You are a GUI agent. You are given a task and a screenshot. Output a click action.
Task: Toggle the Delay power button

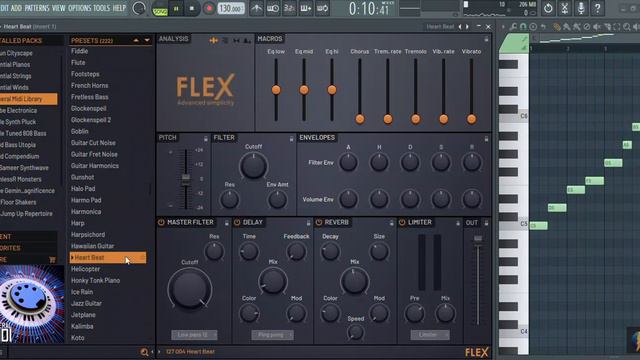click(237, 222)
